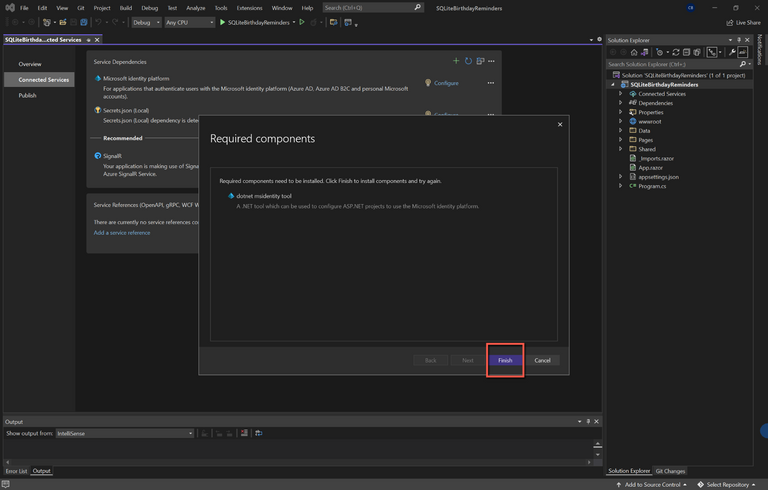Click the Finish button in the dialog

pyautogui.click(x=505, y=360)
